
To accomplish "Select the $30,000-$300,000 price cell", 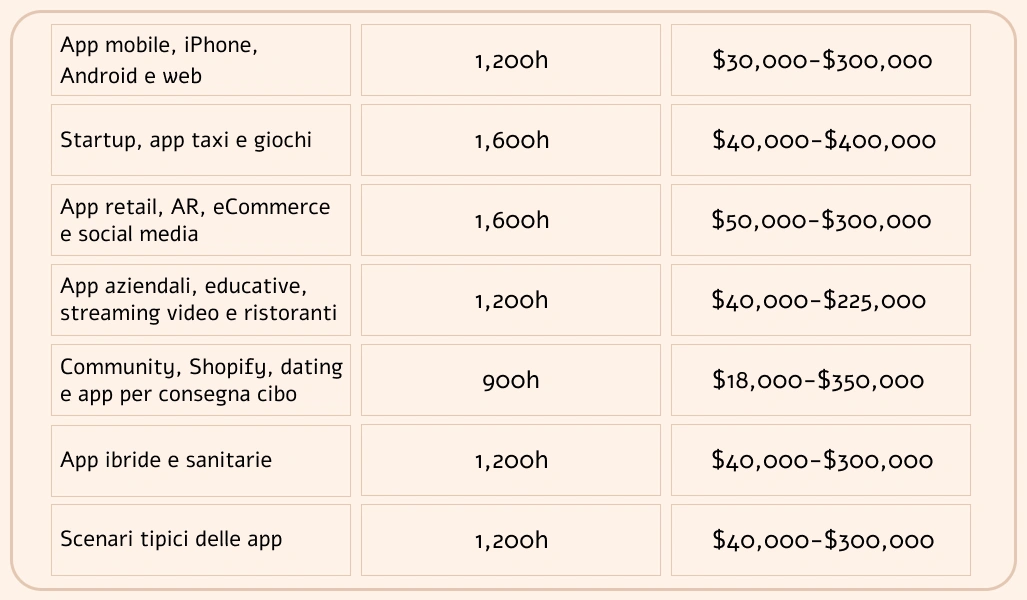I will coord(821,60).
